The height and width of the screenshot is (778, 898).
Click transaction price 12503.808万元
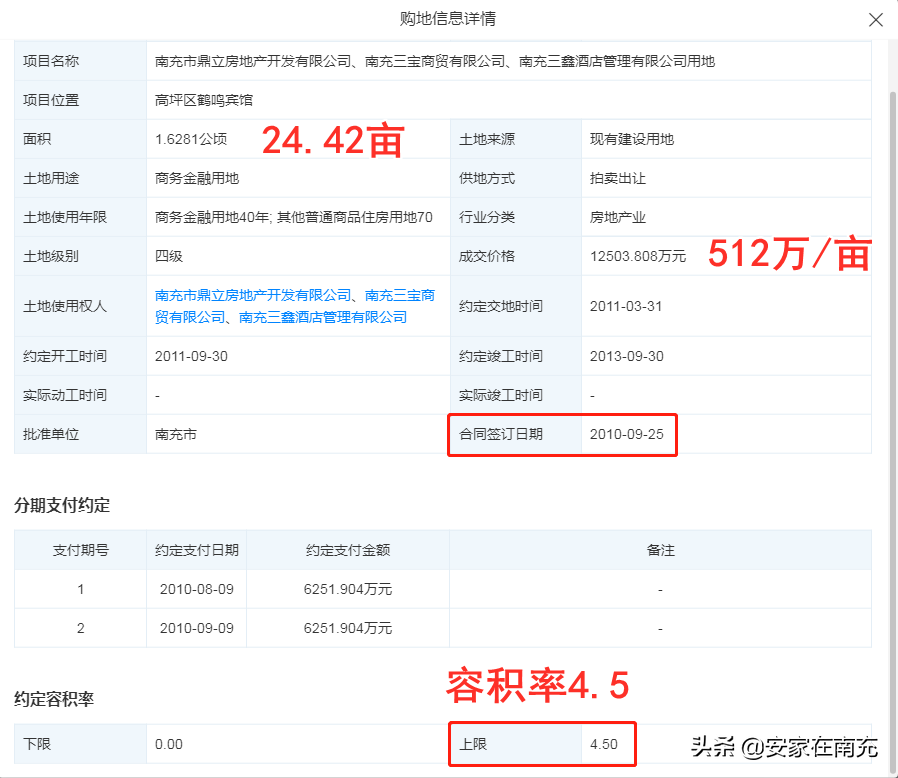638,256
